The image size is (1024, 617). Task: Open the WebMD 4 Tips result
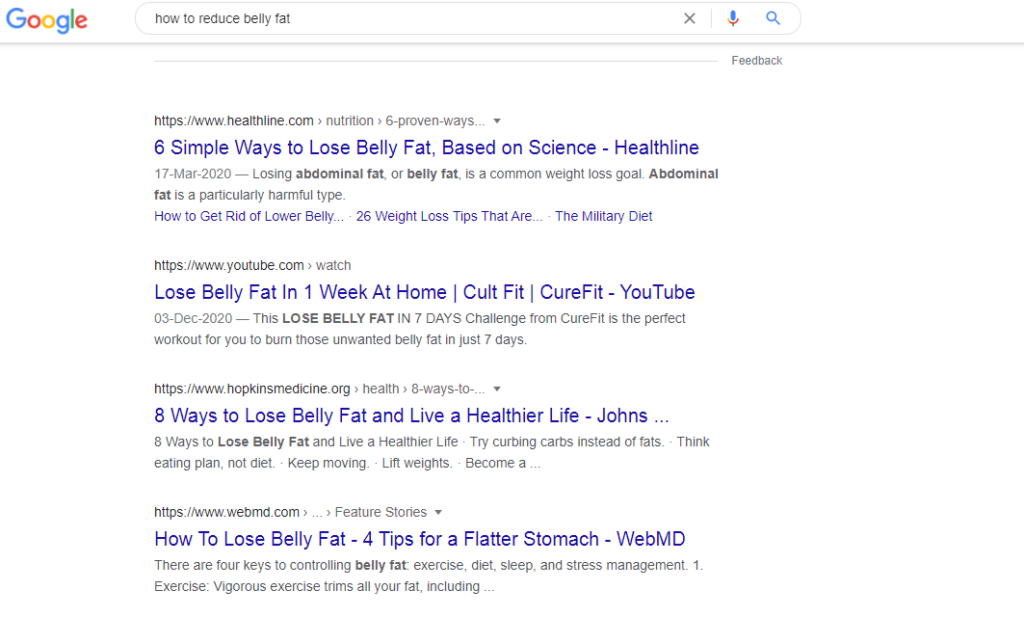click(419, 538)
